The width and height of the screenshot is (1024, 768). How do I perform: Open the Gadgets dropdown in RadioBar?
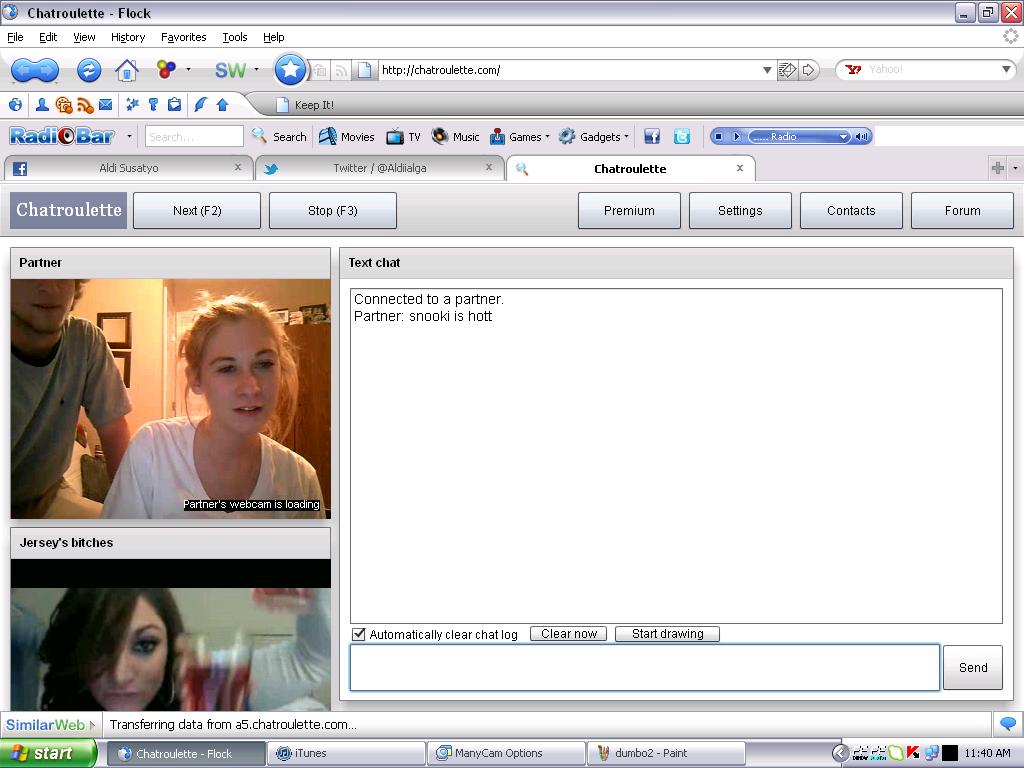point(626,136)
